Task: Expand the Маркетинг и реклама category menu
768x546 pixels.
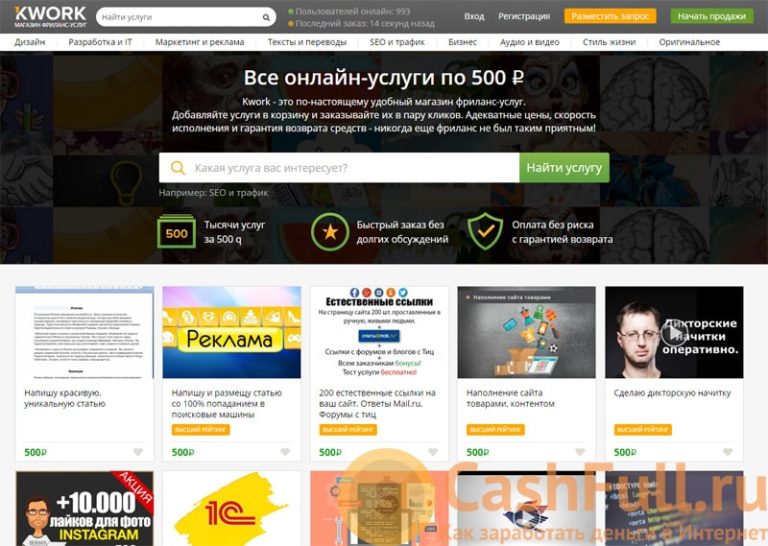Action: (x=199, y=42)
